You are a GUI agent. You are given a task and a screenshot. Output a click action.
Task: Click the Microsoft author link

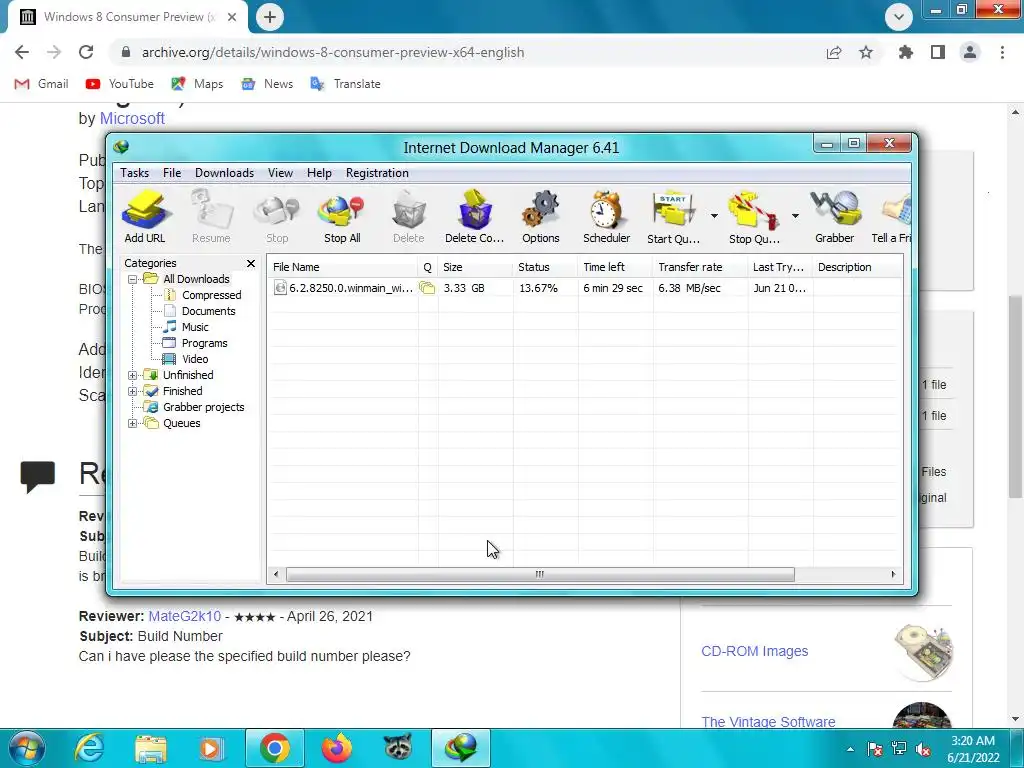click(x=132, y=118)
